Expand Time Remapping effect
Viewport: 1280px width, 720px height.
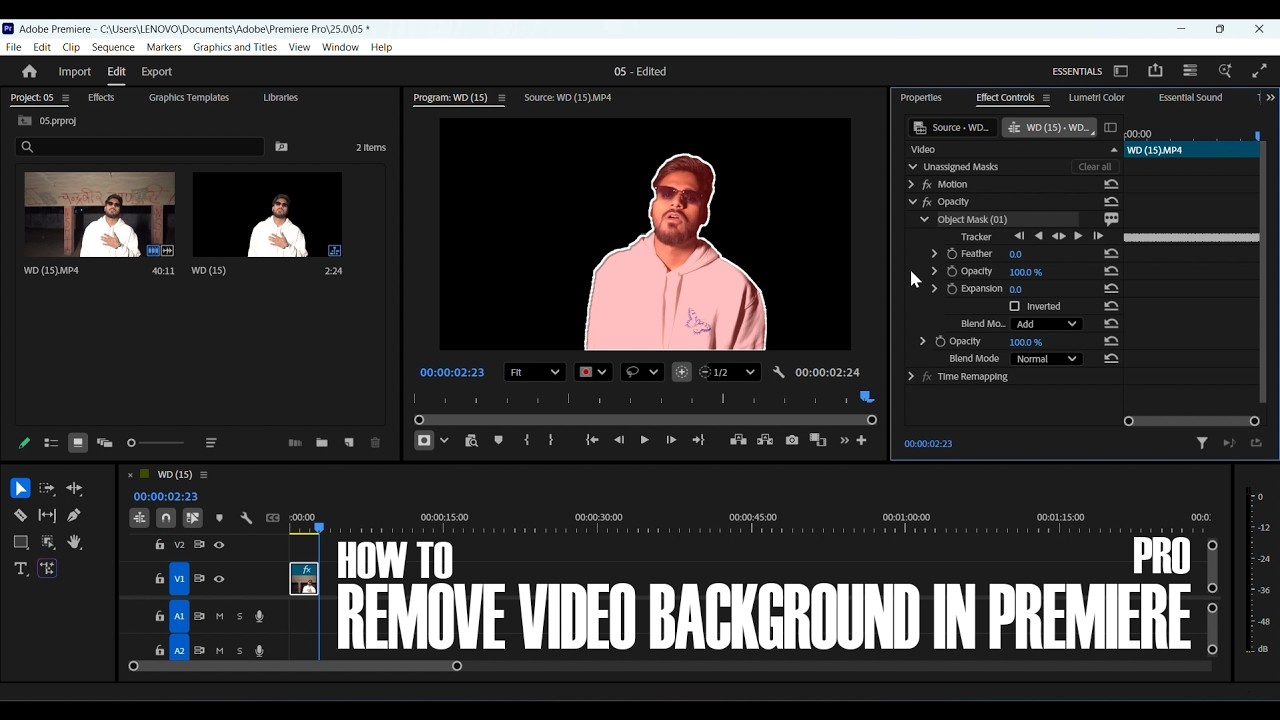tap(911, 377)
